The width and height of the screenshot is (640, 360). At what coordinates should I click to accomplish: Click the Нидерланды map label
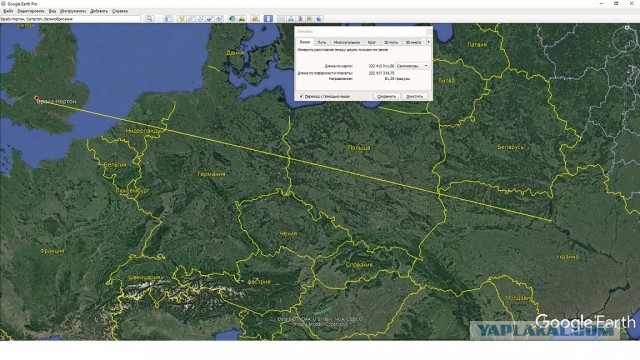[143, 131]
